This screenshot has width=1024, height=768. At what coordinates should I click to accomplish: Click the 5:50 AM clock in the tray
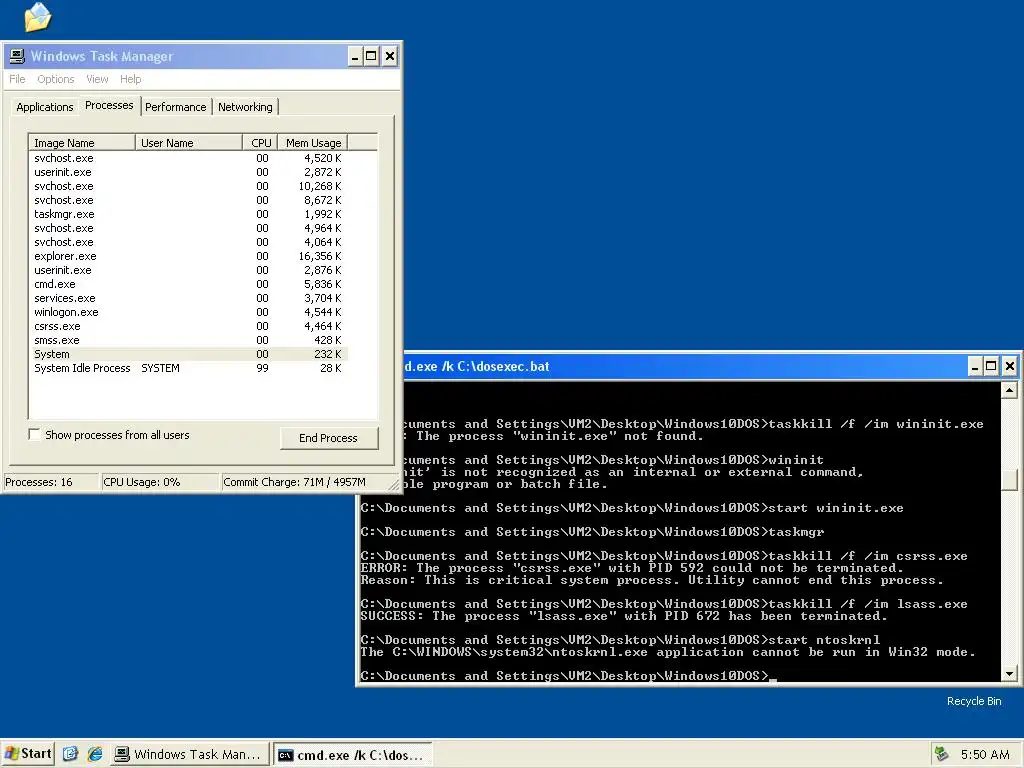point(985,754)
